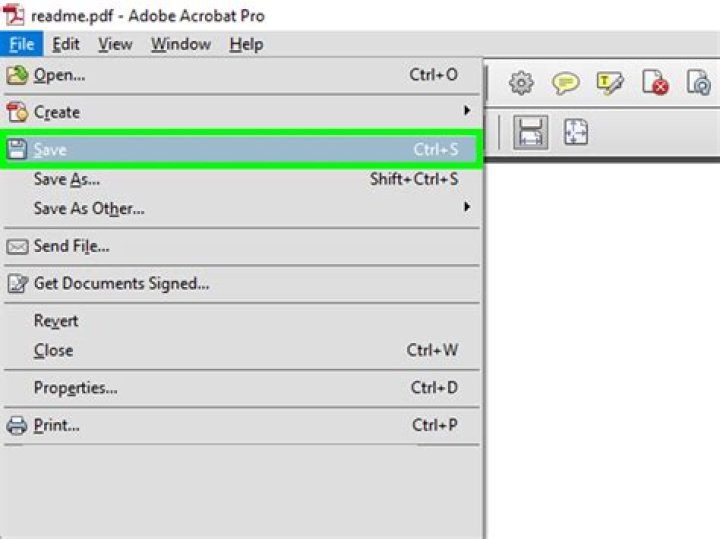Image resolution: width=720 pixels, height=539 pixels.
Task: Choose Open... from the File menu
Action: tap(59, 75)
